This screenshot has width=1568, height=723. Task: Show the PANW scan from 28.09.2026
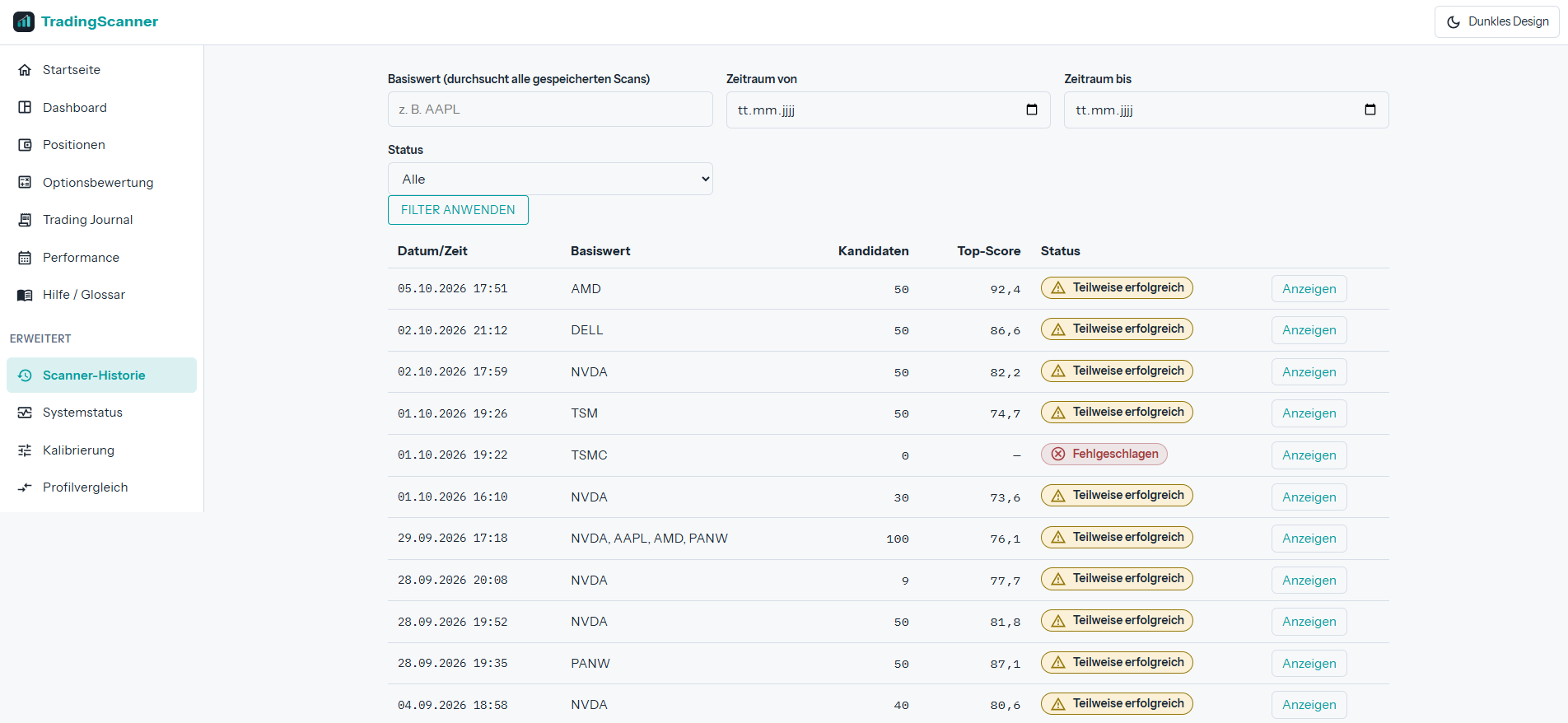tap(1309, 664)
